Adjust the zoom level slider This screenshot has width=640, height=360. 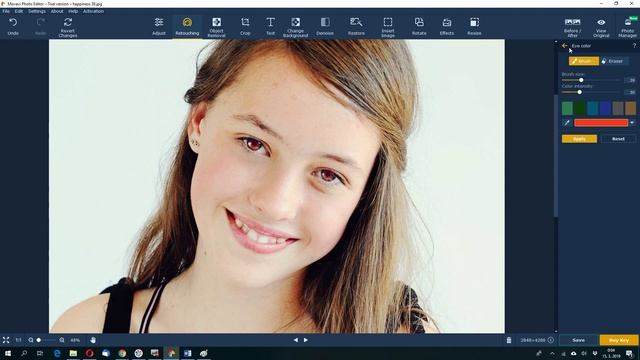pyautogui.click(x=46, y=340)
